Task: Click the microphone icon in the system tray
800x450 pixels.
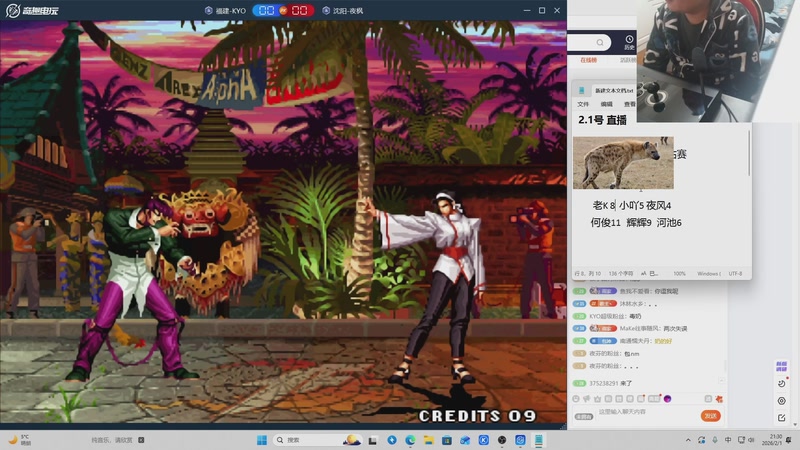Action: [715, 440]
